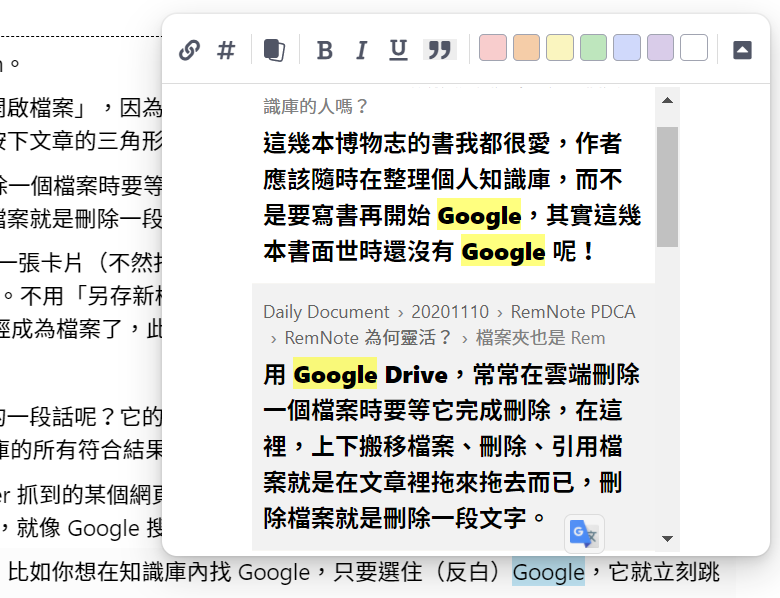Click the copy cards icon
Screen dimensions: 780x598
(x=274, y=50)
